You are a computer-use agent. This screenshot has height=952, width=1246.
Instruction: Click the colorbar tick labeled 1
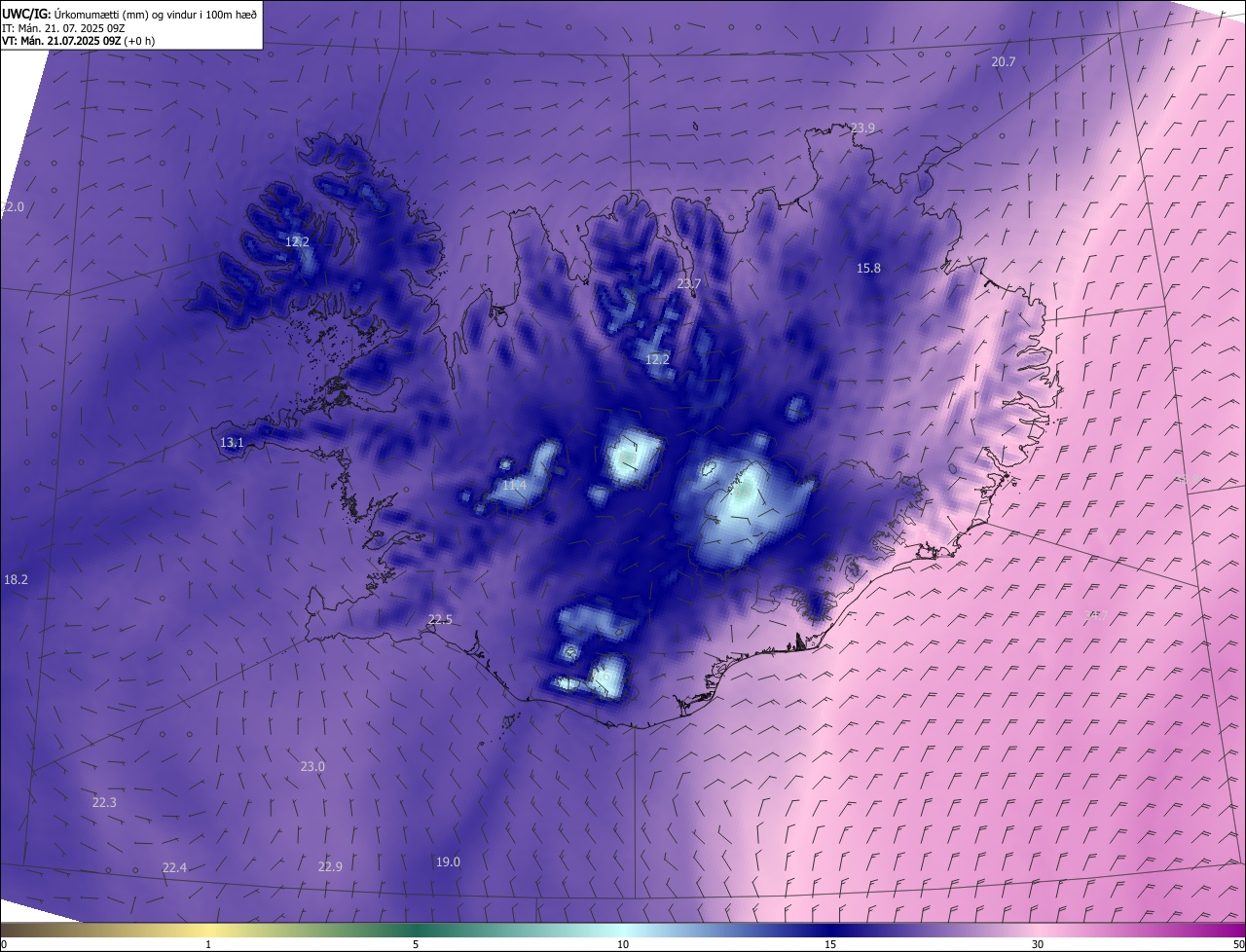[208, 944]
